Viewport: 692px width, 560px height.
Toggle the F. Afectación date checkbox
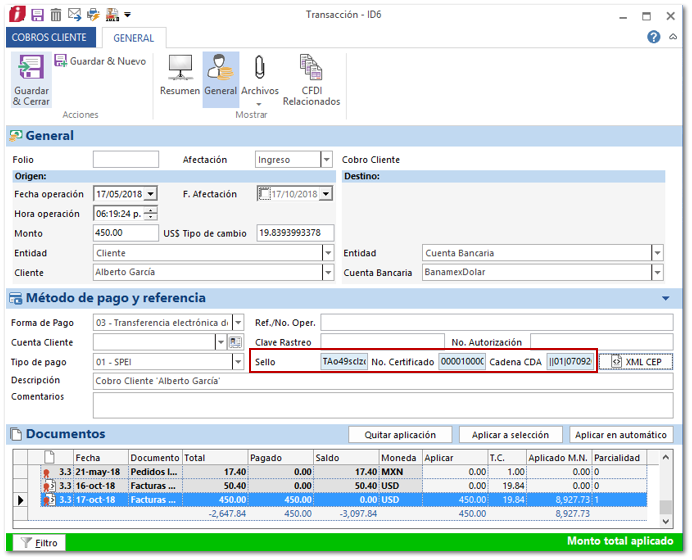pyautogui.click(x=265, y=194)
